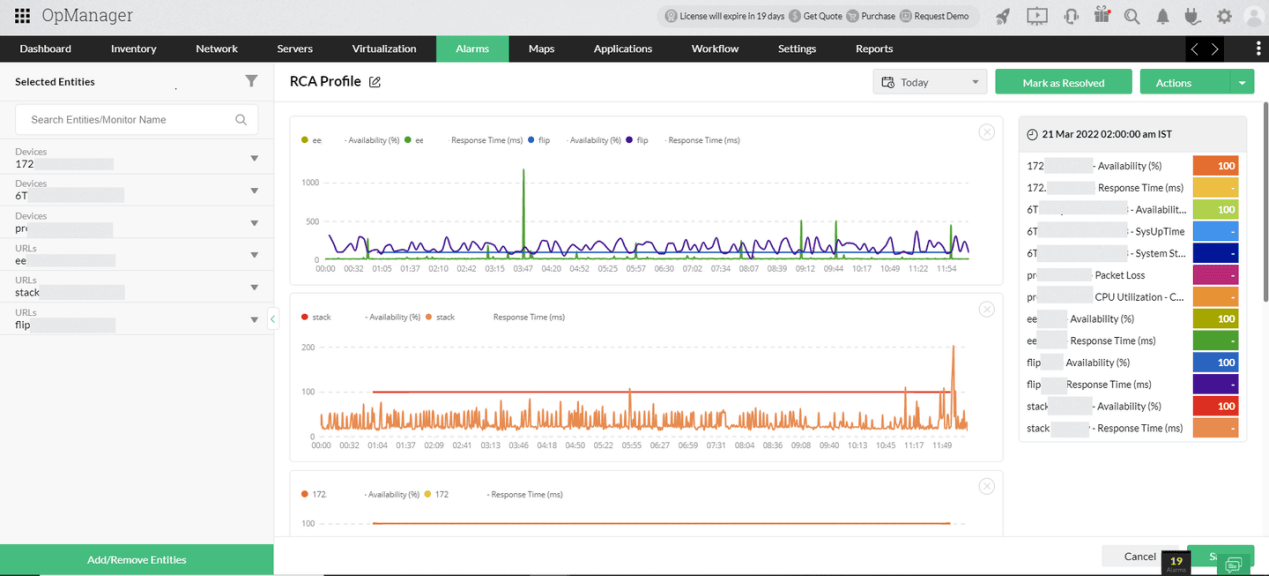The height and width of the screenshot is (576, 1269).
Task: Open the search magnifier in top bar
Action: (x=1131, y=16)
